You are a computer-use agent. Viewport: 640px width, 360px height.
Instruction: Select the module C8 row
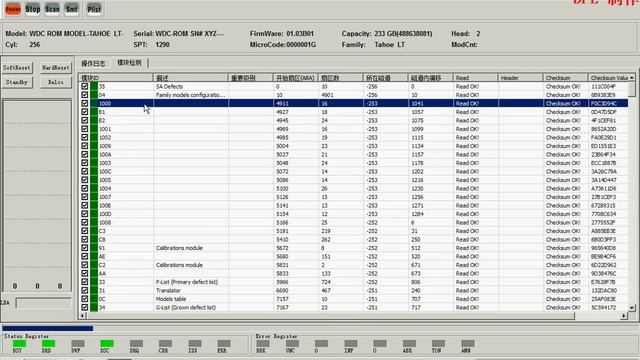click(x=353, y=240)
